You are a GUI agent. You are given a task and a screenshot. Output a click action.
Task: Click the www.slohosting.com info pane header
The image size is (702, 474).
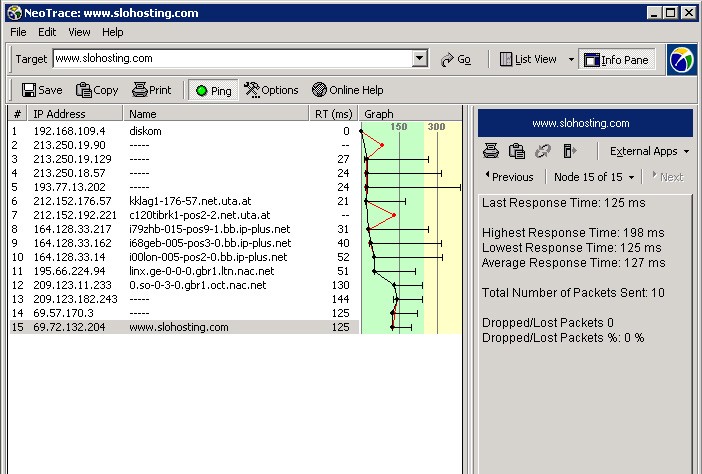(x=585, y=123)
